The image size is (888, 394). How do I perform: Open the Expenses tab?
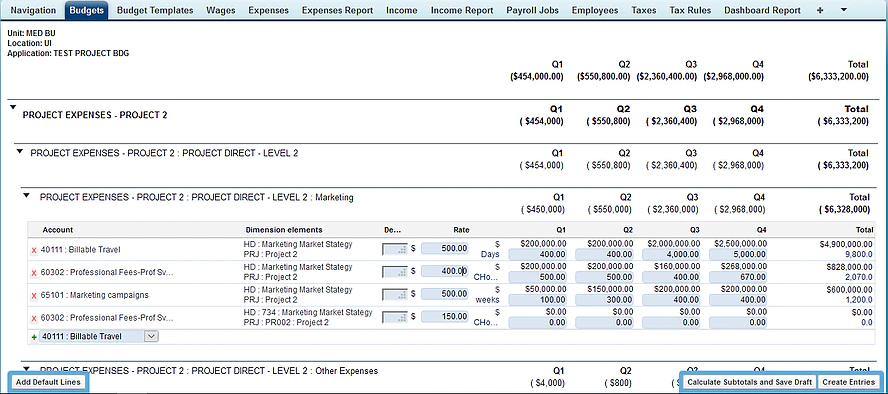coord(268,10)
